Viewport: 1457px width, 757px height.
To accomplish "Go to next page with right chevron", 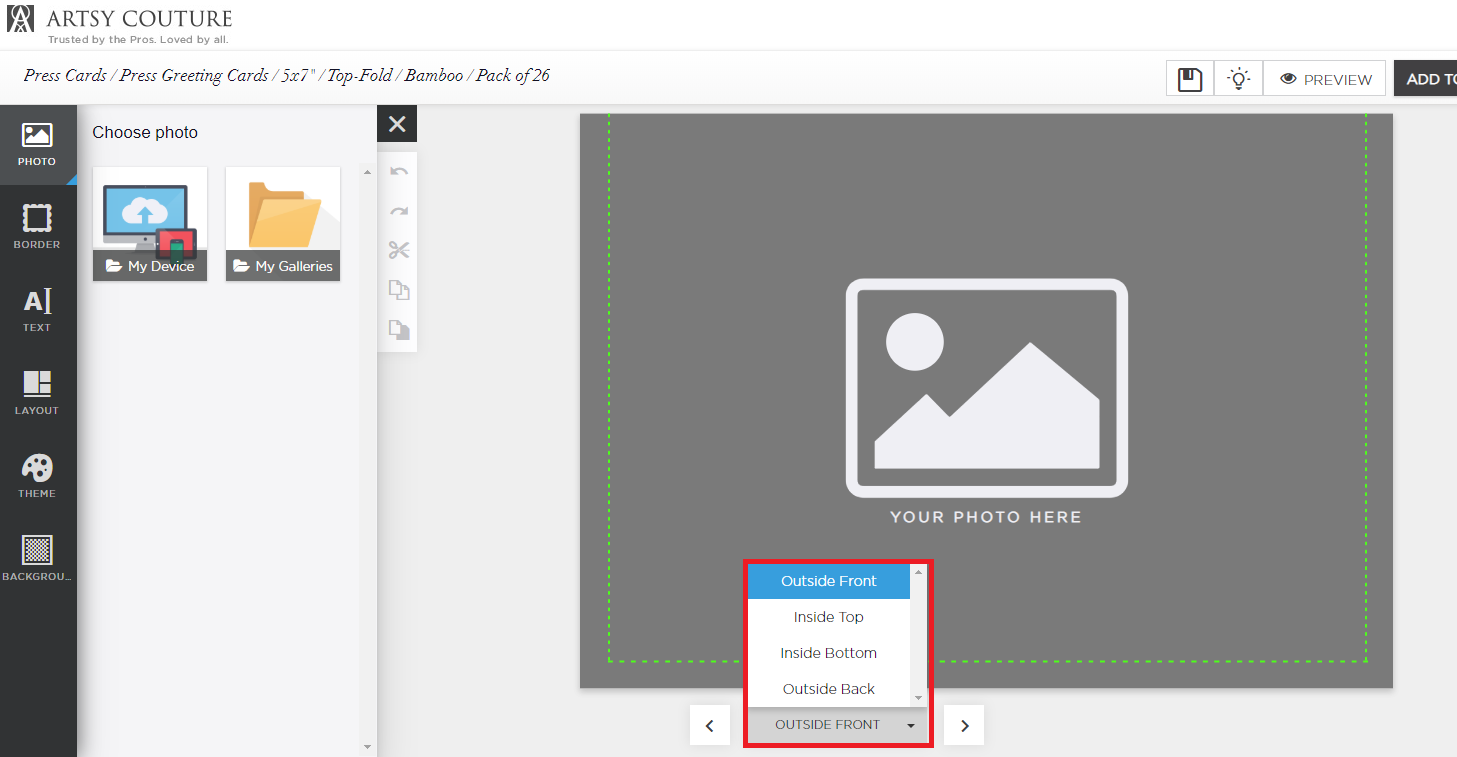I will click(964, 726).
